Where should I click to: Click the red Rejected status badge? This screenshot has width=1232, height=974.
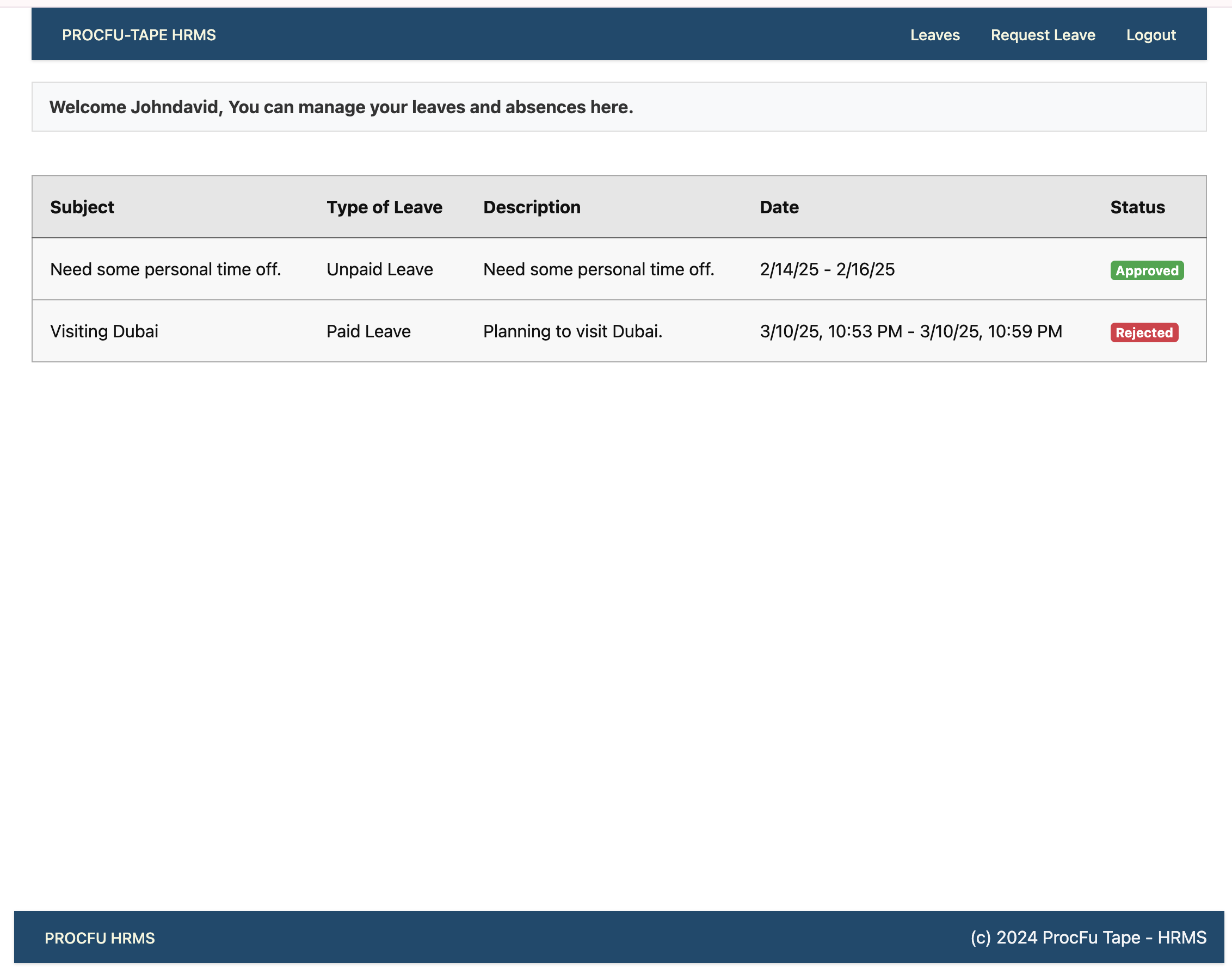(x=1144, y=332)
